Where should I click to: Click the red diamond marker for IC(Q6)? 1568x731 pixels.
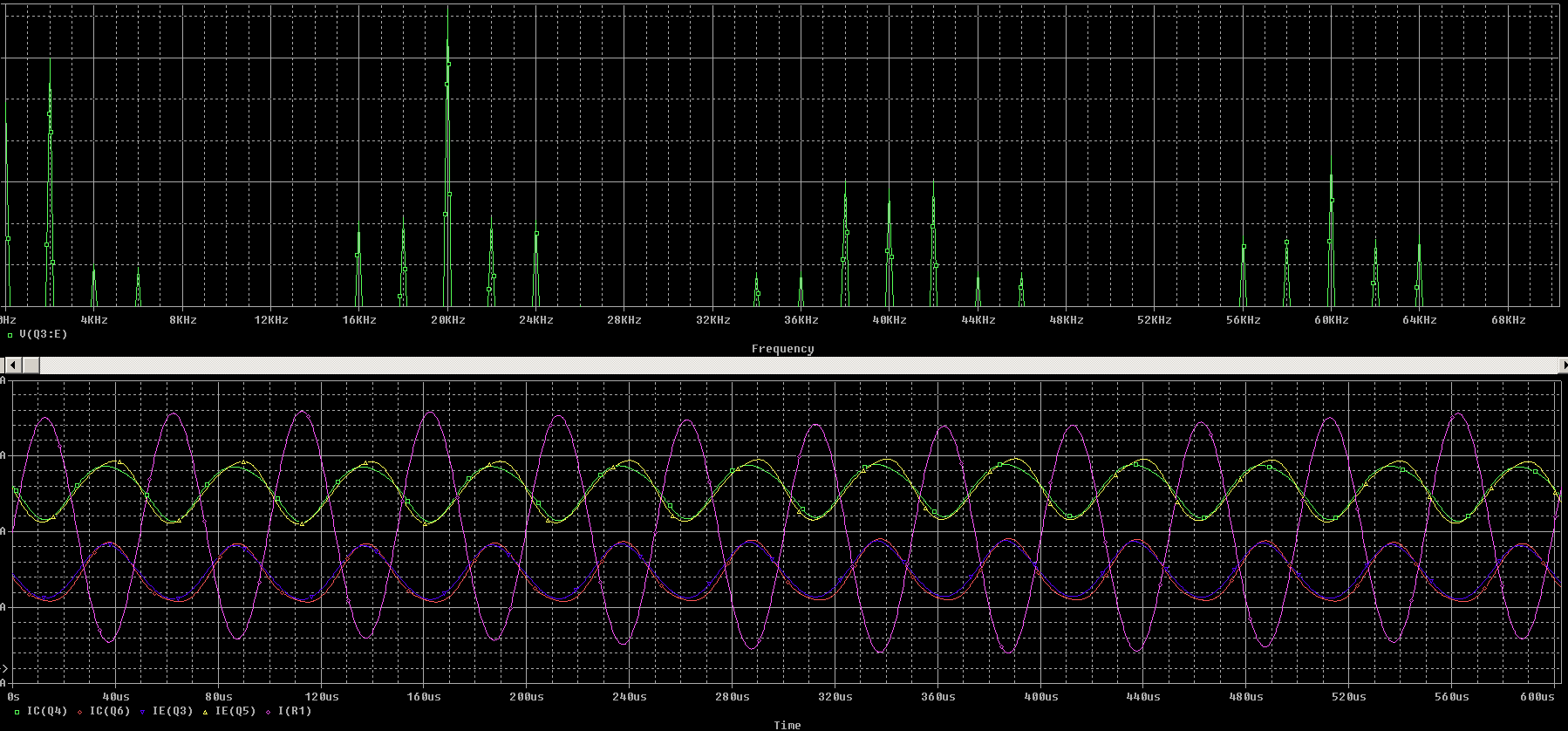pyautogui.click(x=79, y=712)
